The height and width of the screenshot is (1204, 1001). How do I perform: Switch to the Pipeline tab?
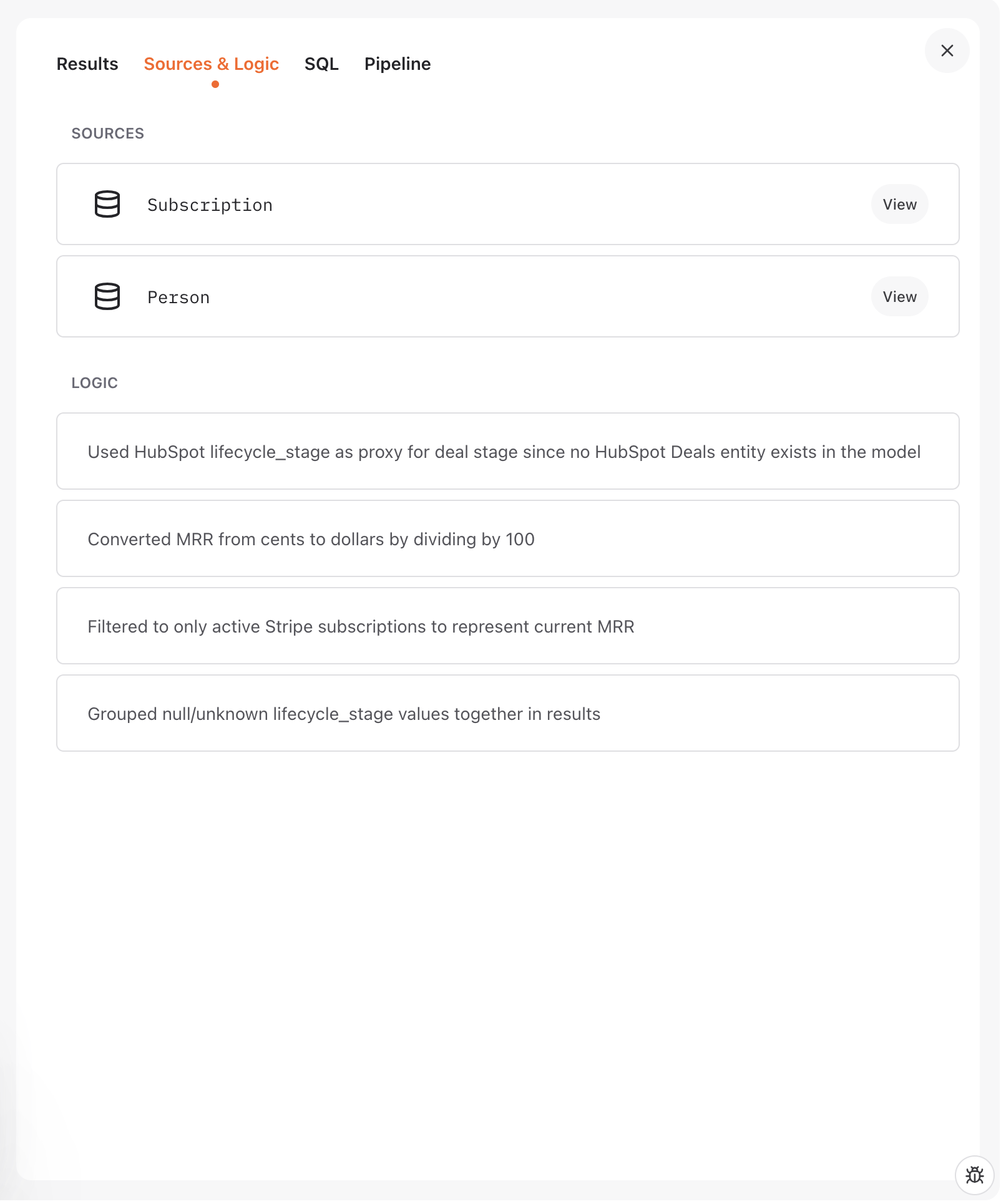click(397, 64)
